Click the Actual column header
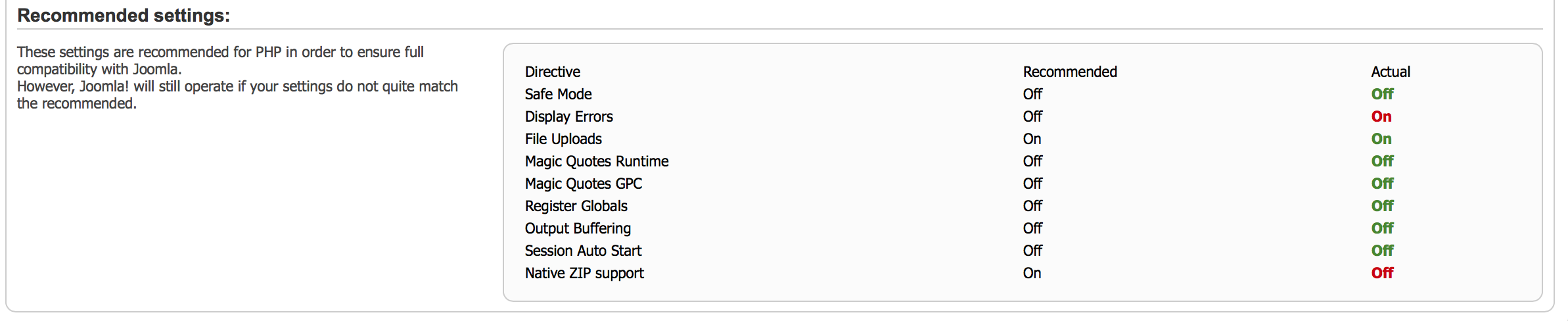Screen dimensions: 1568x321 pos(1391,72)
